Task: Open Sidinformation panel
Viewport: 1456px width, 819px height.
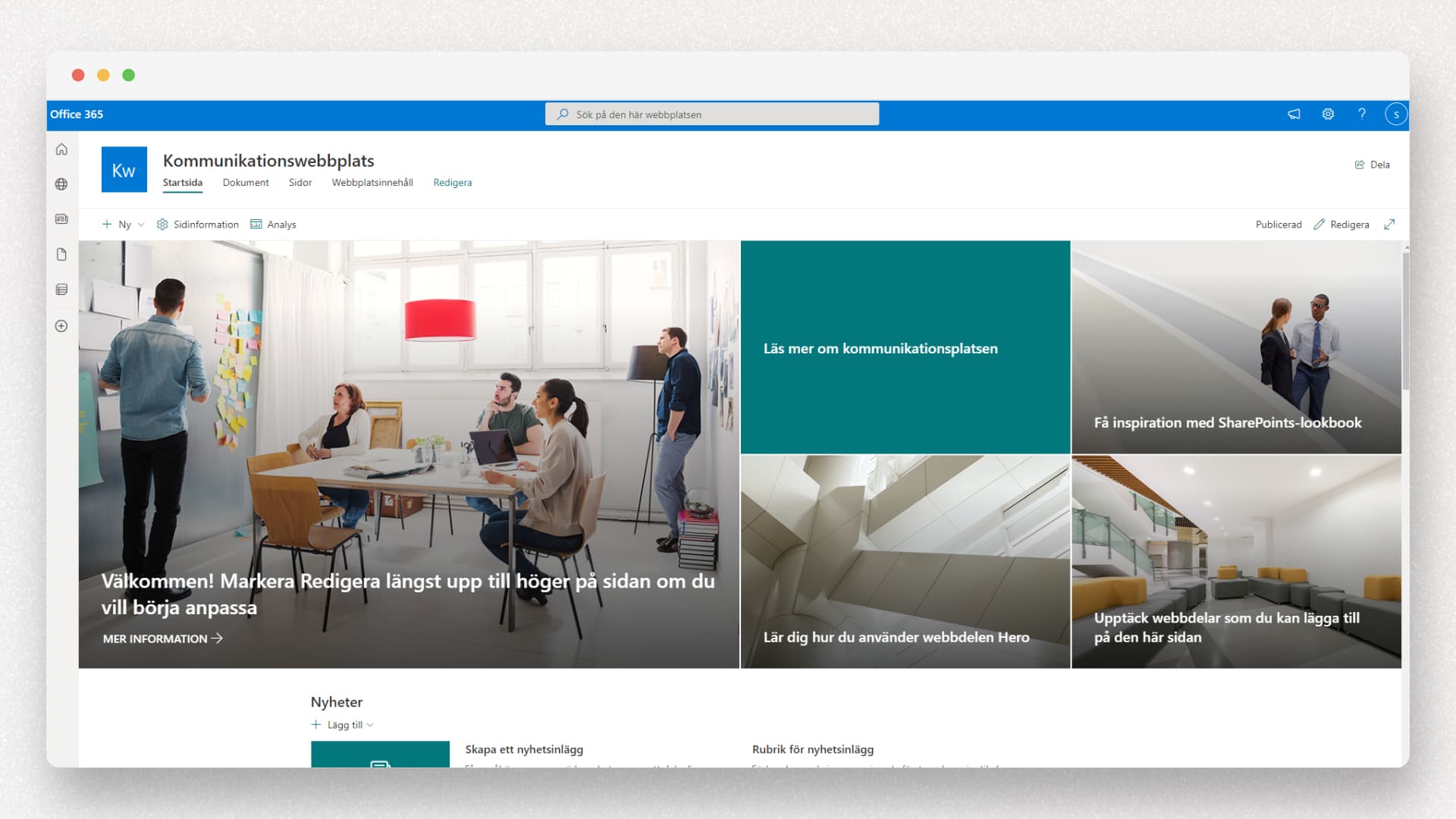Action: [197, 224]
